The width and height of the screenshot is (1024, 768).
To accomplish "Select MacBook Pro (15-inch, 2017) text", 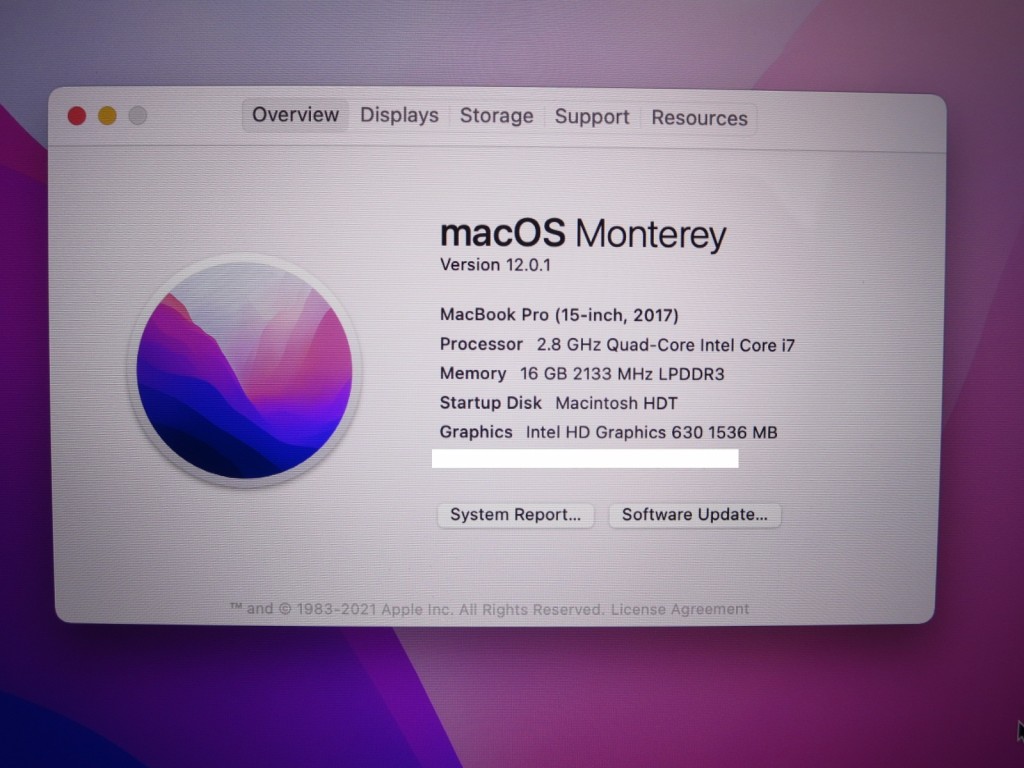I will pyautogui.click(x=559, y=315).
